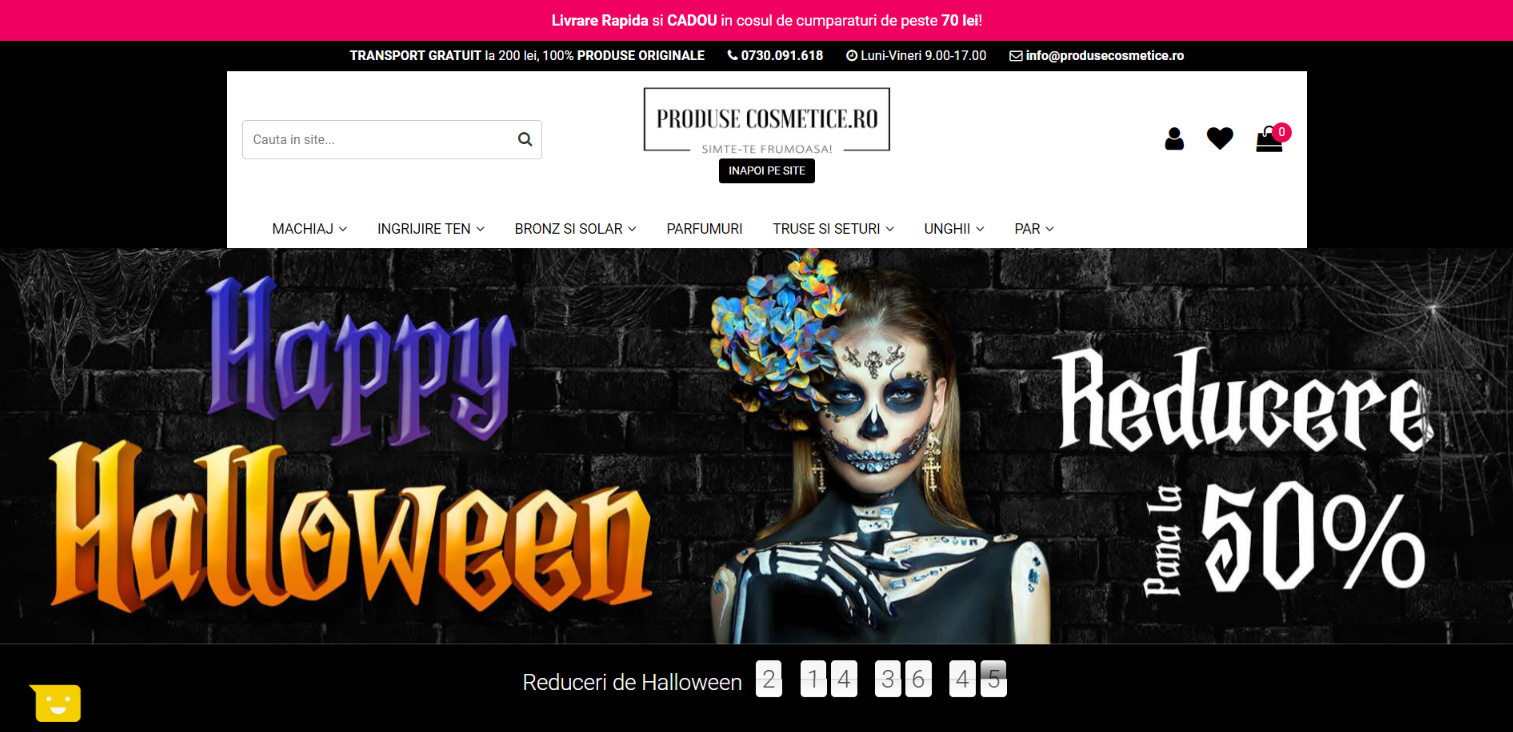Expand the TRUSE SI SETURI menu
Image resolution: width=1513 pixels, height=732 pixels.
(x=833, y=229)
